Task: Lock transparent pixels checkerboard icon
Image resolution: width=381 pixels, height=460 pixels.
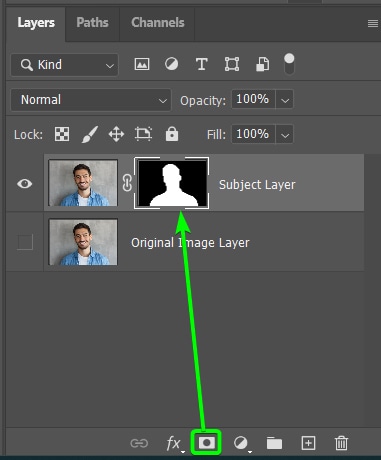Action: (62, 134)
